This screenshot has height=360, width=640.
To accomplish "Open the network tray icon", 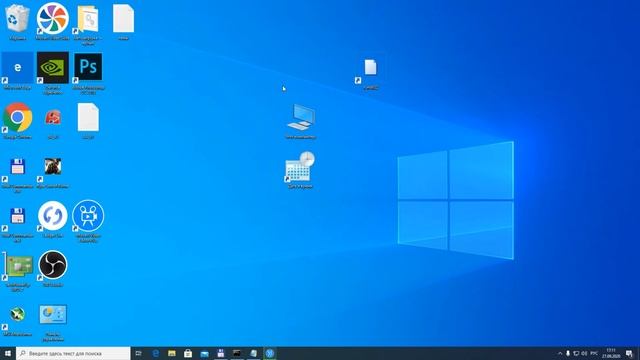I will [576, 353].
